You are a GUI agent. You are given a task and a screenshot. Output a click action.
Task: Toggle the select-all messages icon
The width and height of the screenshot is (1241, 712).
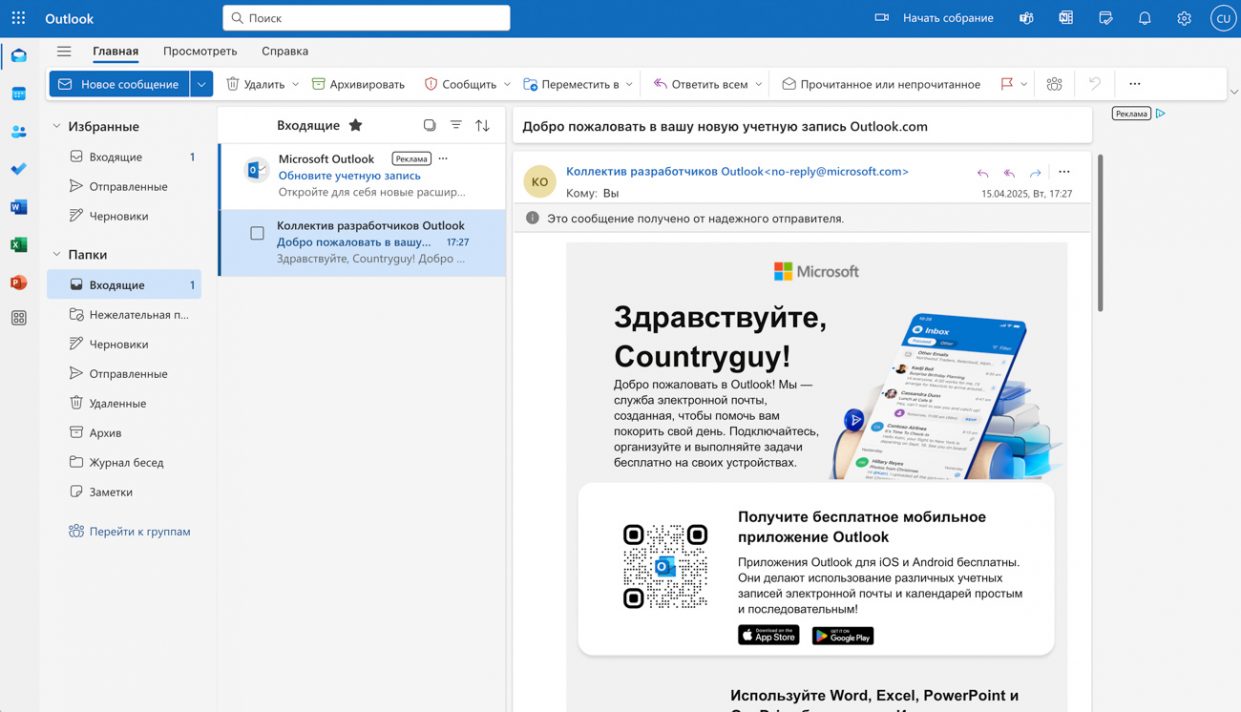tap(429, 125)
